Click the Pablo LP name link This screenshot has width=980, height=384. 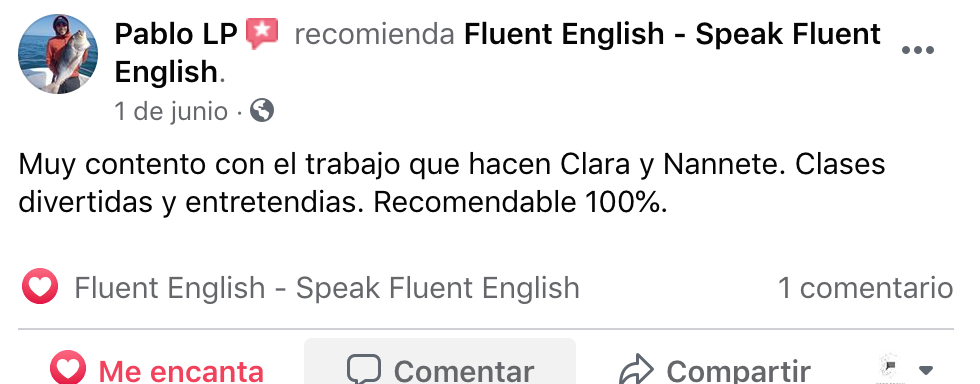coord(176,34)
